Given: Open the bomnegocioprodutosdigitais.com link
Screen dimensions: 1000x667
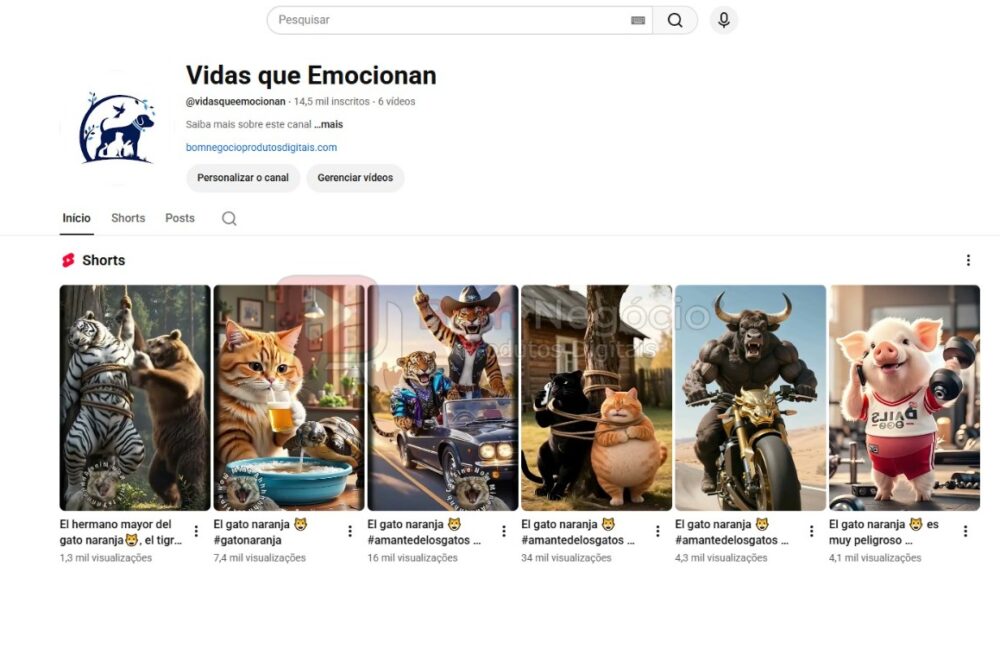Looking at the screenshot, I should coord(260,147).
